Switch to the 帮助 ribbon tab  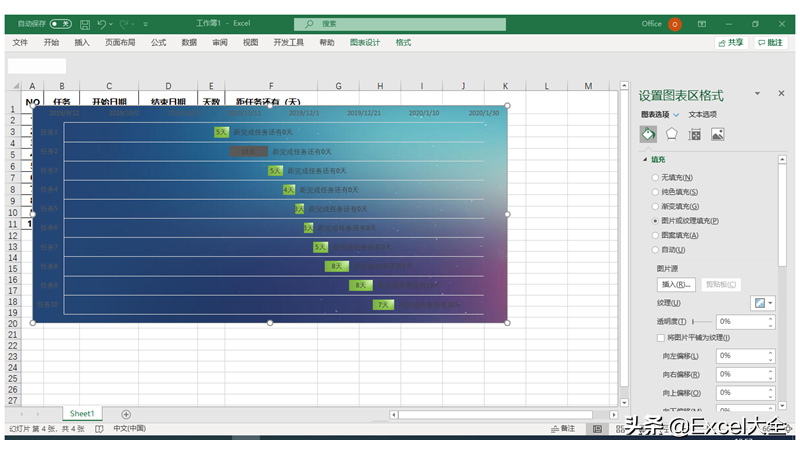click(x=327, y=42)
